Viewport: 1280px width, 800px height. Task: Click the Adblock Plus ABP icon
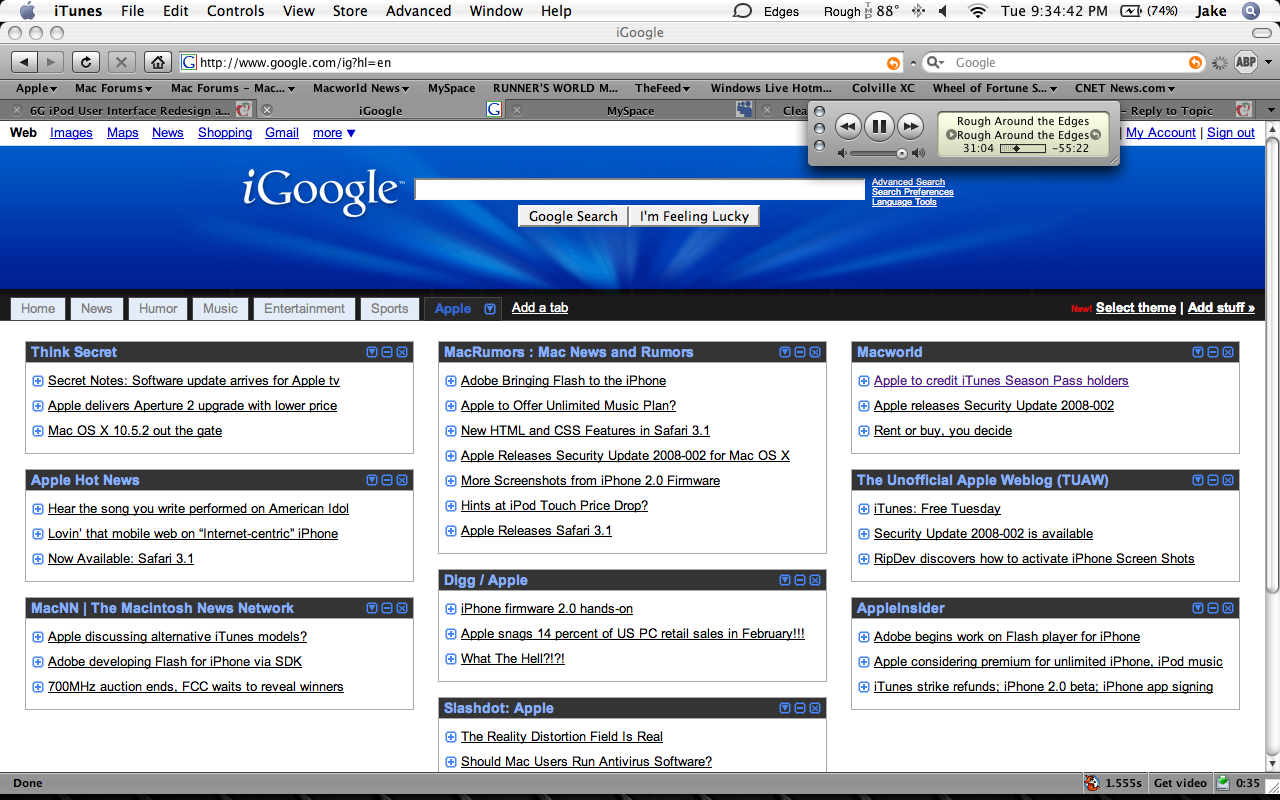pyautogui.click(x=1246, y=62)
